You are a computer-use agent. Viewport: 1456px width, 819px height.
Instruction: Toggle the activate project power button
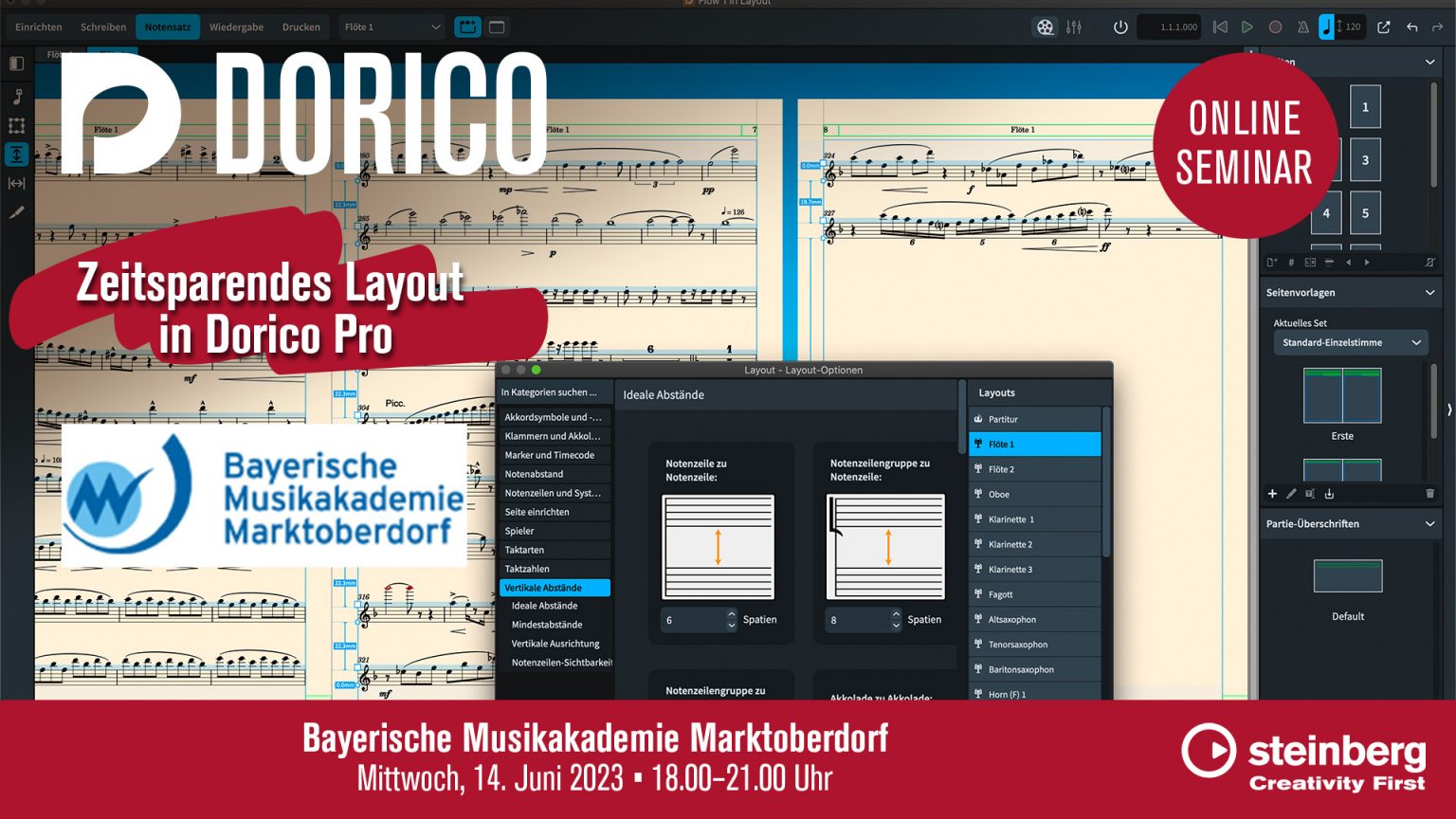[1120, 27]
